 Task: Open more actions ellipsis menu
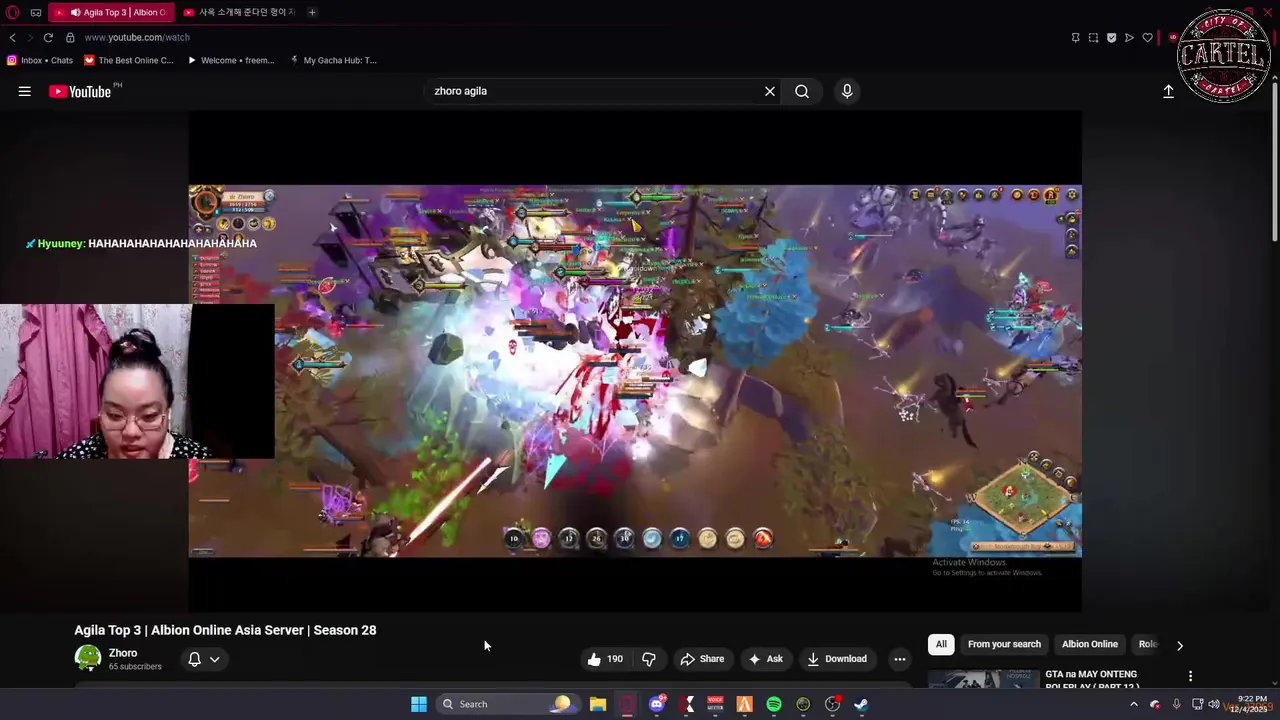(900, 659)
